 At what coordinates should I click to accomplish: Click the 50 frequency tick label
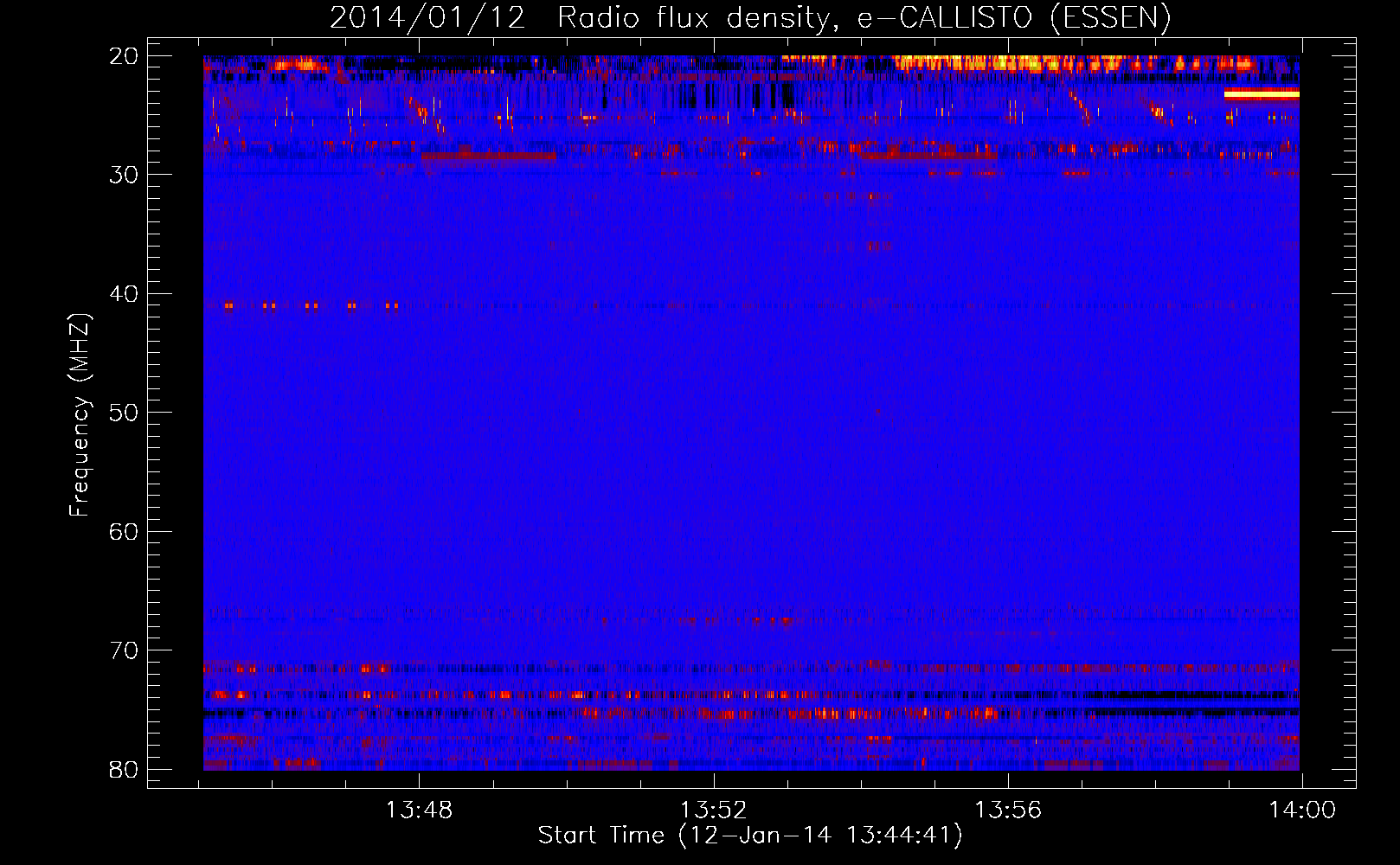tap(124, 413)
